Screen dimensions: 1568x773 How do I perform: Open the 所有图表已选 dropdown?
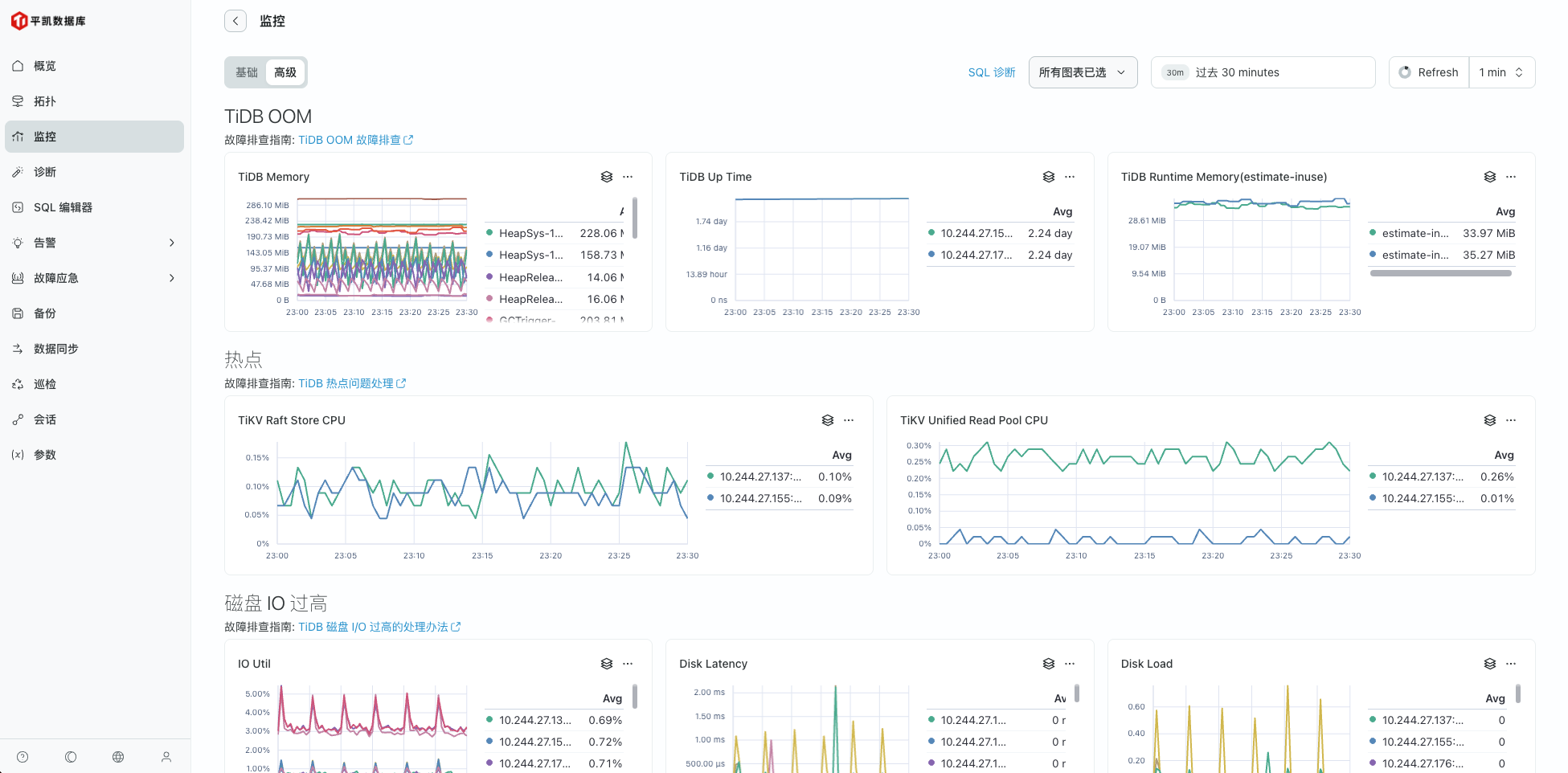click(1083, 72)
